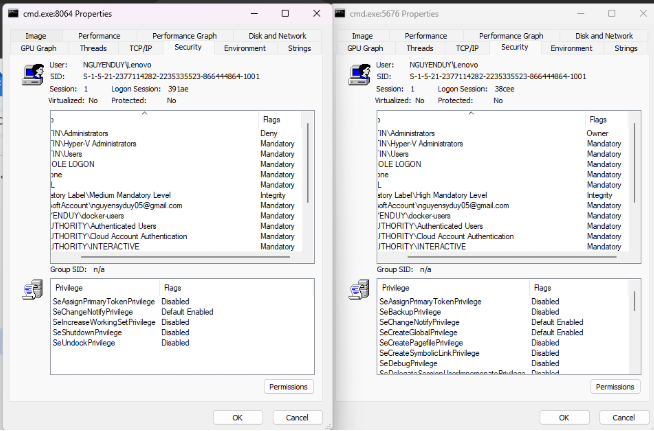
Task: Select Cloud Account Authentication row in cmd.exe:8064 window
Action: [176, 237]
